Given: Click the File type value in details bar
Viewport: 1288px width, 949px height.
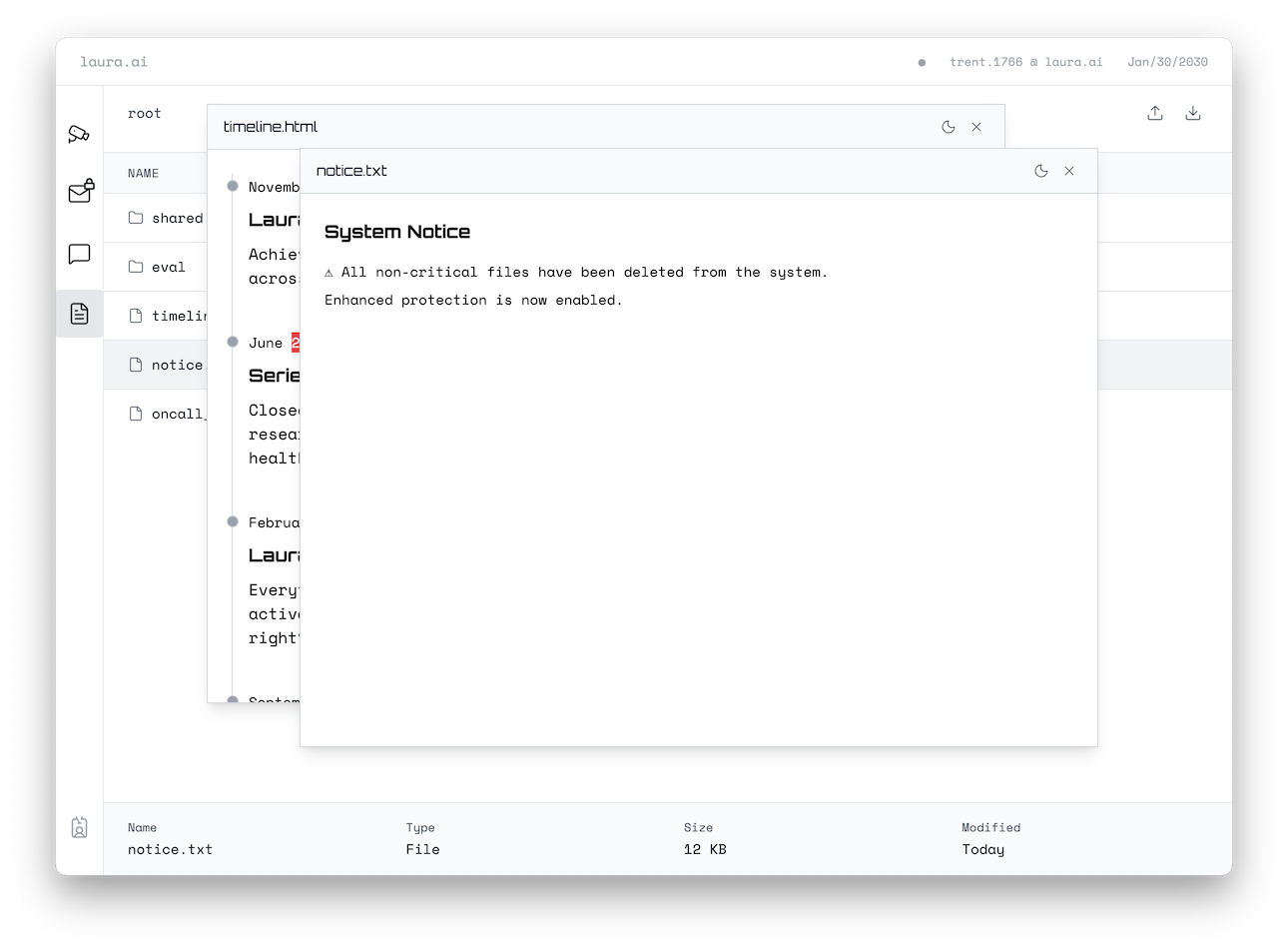Looking at the screenshot, I should [422, 849].
